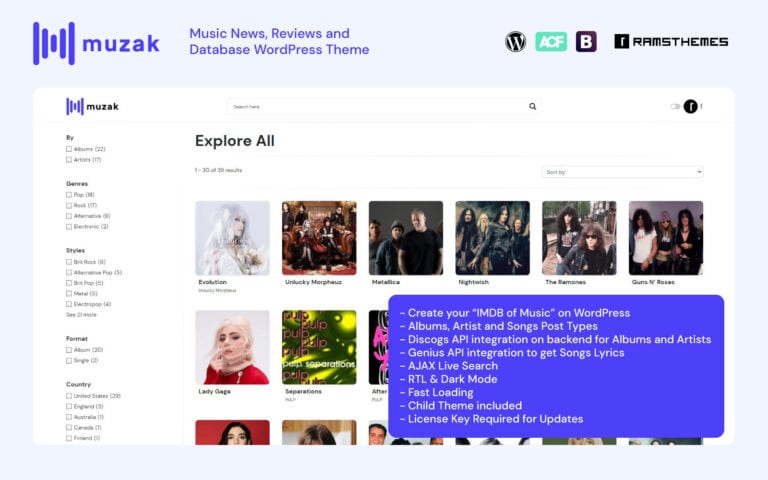Check the Alternative (6) genre filter

[69, 216]
